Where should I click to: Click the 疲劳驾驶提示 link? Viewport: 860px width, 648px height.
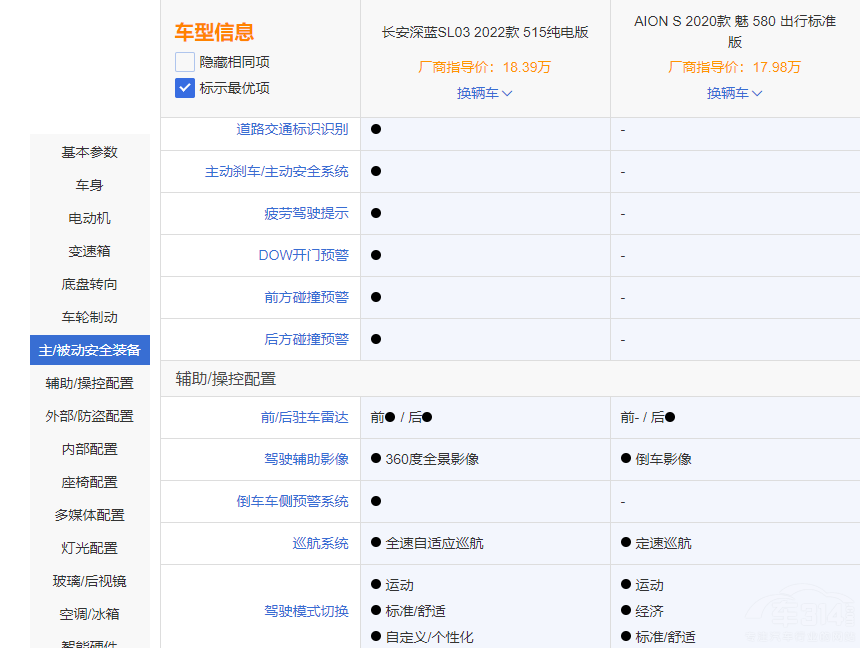[x=306, y=214]
